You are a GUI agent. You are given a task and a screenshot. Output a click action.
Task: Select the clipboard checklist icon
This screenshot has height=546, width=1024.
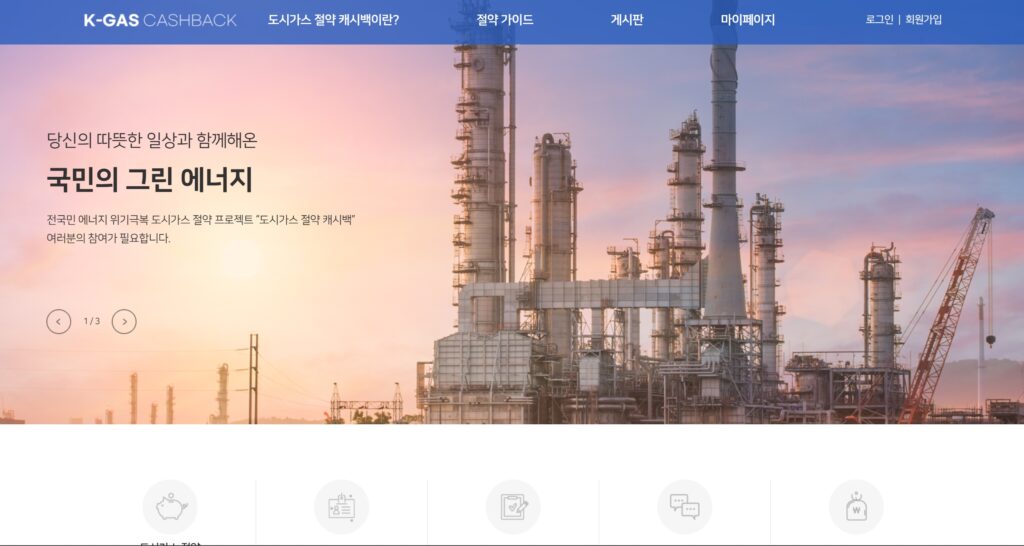coord(513,507)
